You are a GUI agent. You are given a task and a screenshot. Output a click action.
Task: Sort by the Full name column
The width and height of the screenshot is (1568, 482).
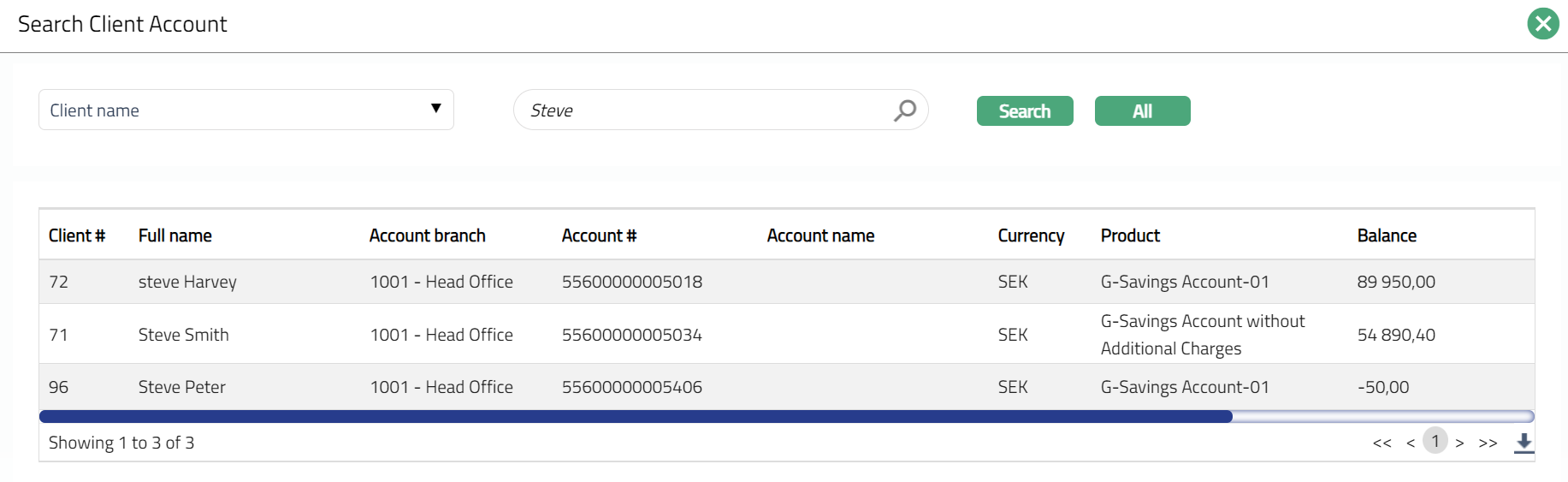(175, 235)
